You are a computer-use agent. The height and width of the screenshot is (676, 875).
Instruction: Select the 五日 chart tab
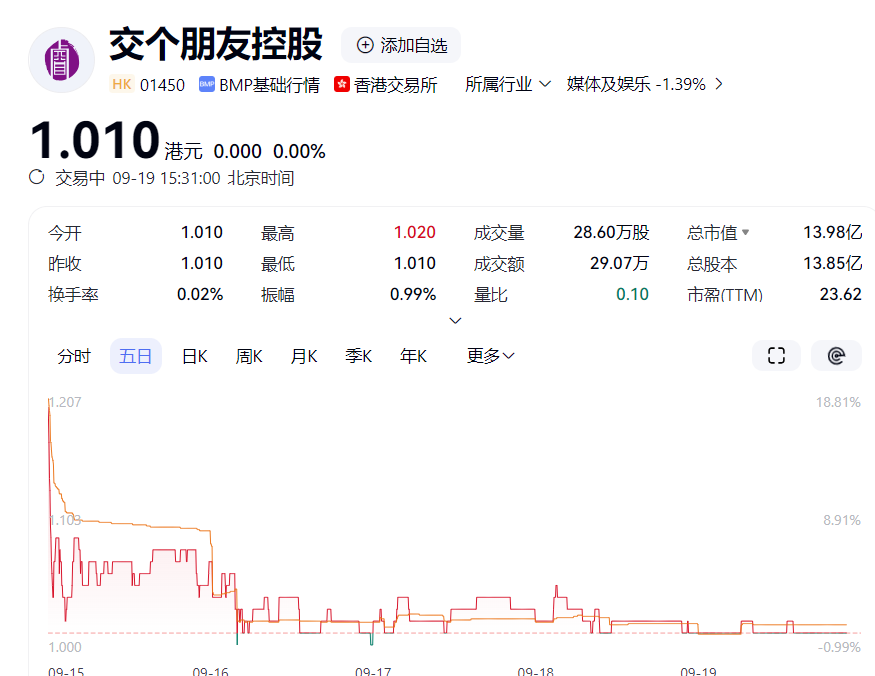135,356
